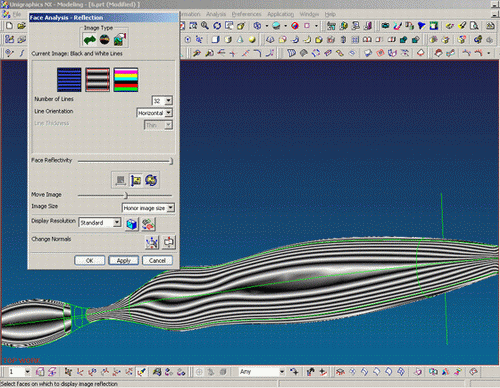
Task: Click the zoom magnifier toolbar icon
Action: pos(205,26)
